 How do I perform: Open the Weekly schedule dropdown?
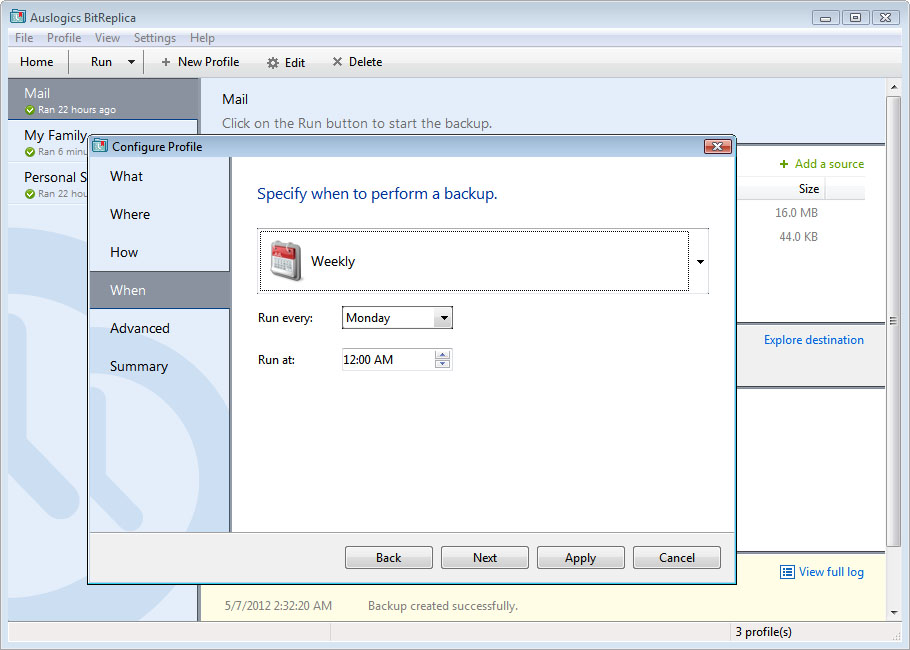[700, 259]
